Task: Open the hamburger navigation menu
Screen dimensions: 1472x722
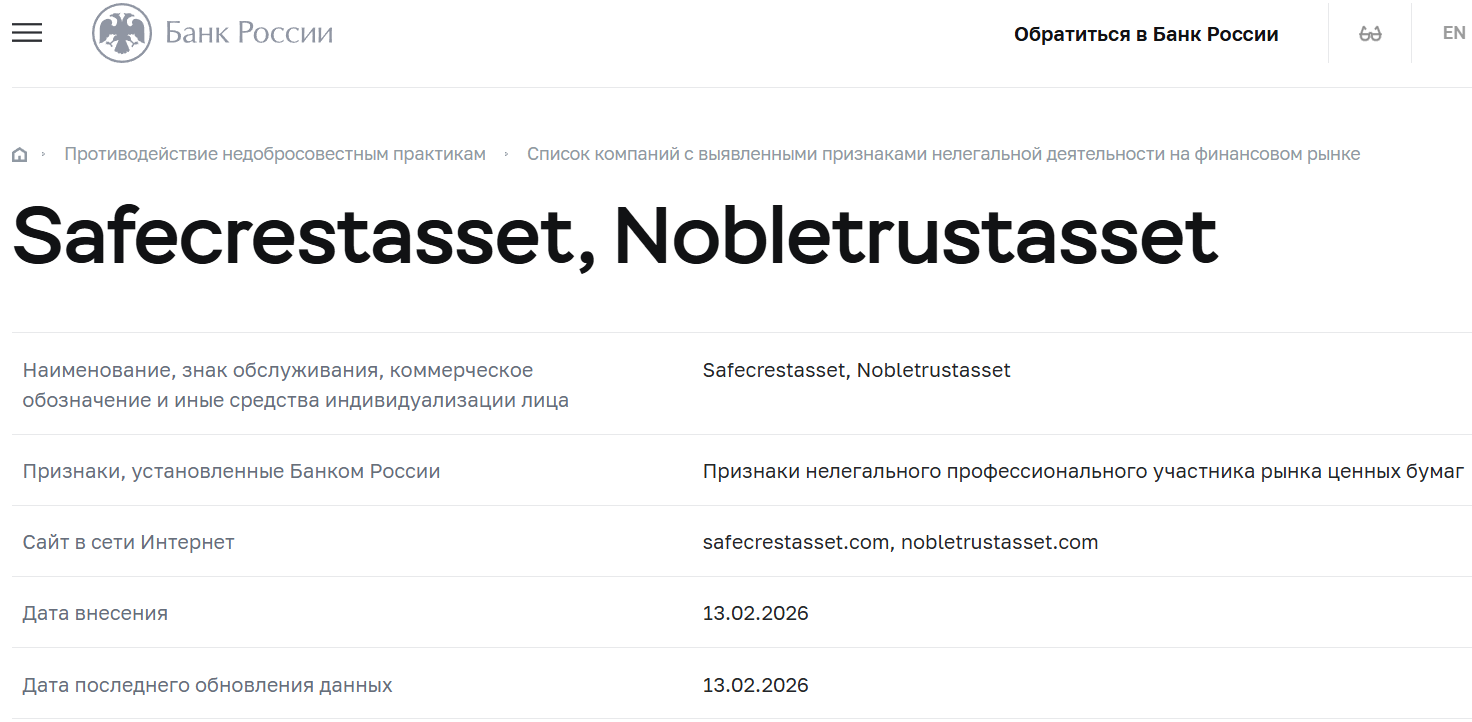Action: [26, 32]
